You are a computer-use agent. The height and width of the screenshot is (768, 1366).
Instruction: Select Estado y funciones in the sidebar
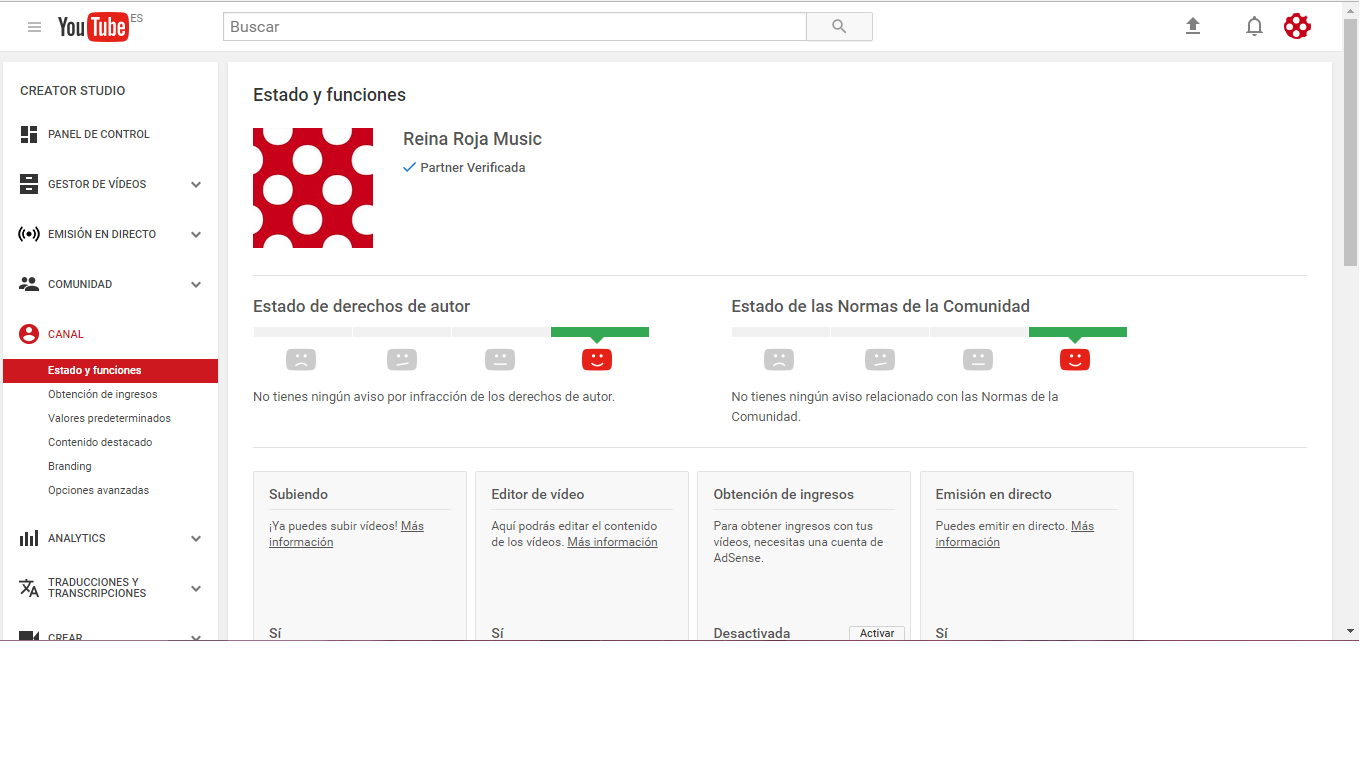[110, 370]
